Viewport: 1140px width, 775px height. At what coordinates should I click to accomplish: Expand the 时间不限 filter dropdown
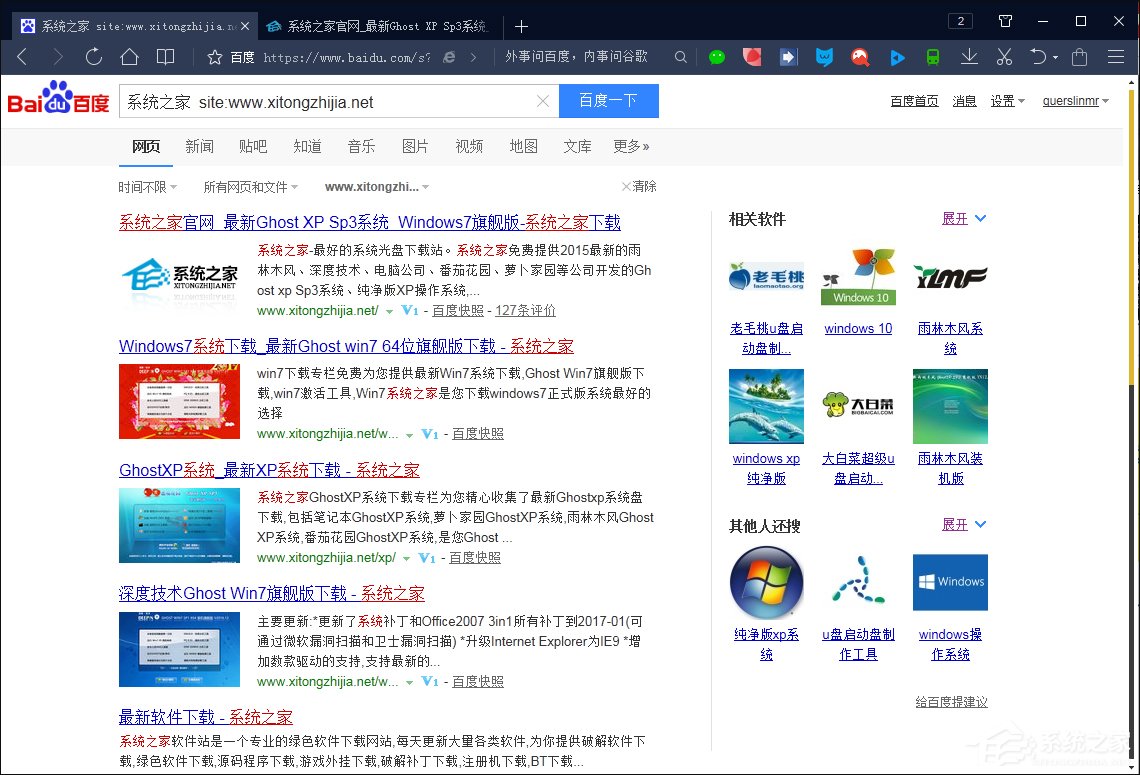point(147,186)
